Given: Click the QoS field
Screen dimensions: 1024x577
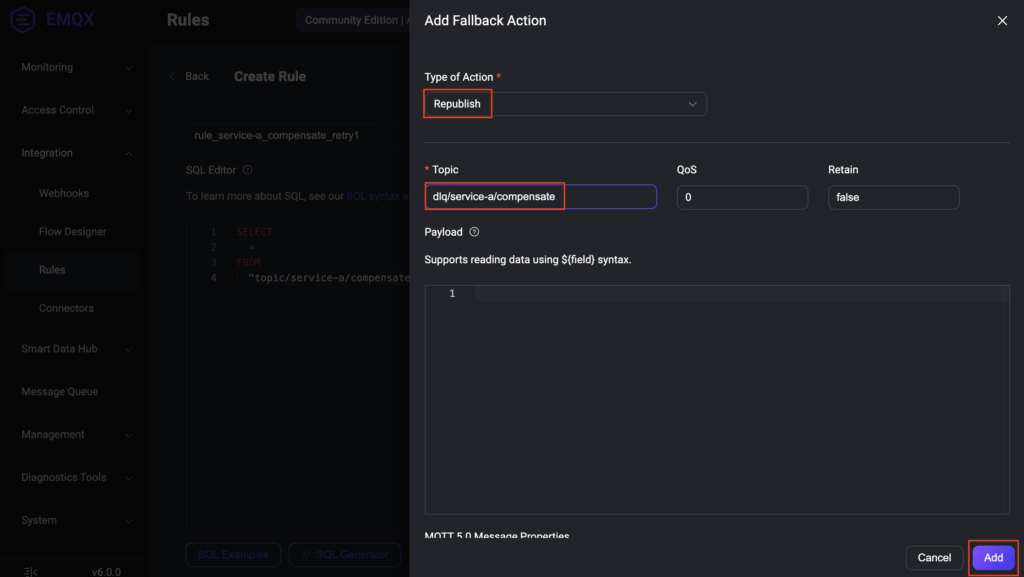Looking at the screenshot, I should click(741, 198).
